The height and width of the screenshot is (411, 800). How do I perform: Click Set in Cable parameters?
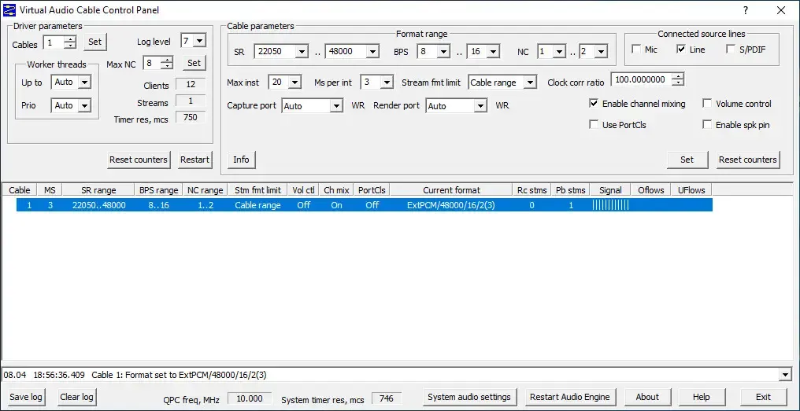coord(687,160)
